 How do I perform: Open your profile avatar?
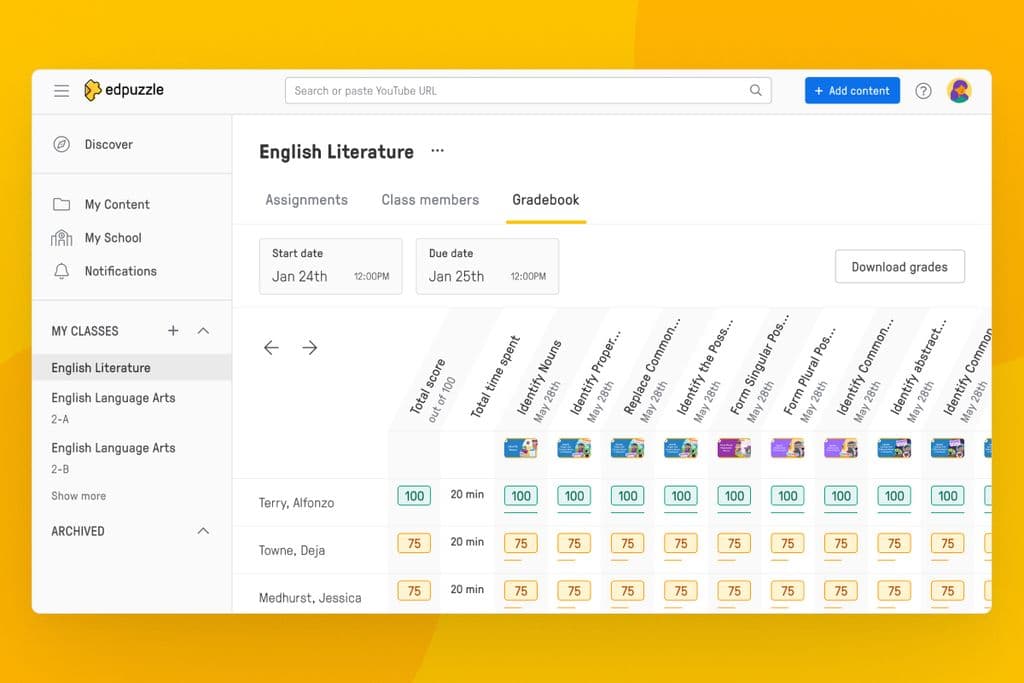(959, 90)
